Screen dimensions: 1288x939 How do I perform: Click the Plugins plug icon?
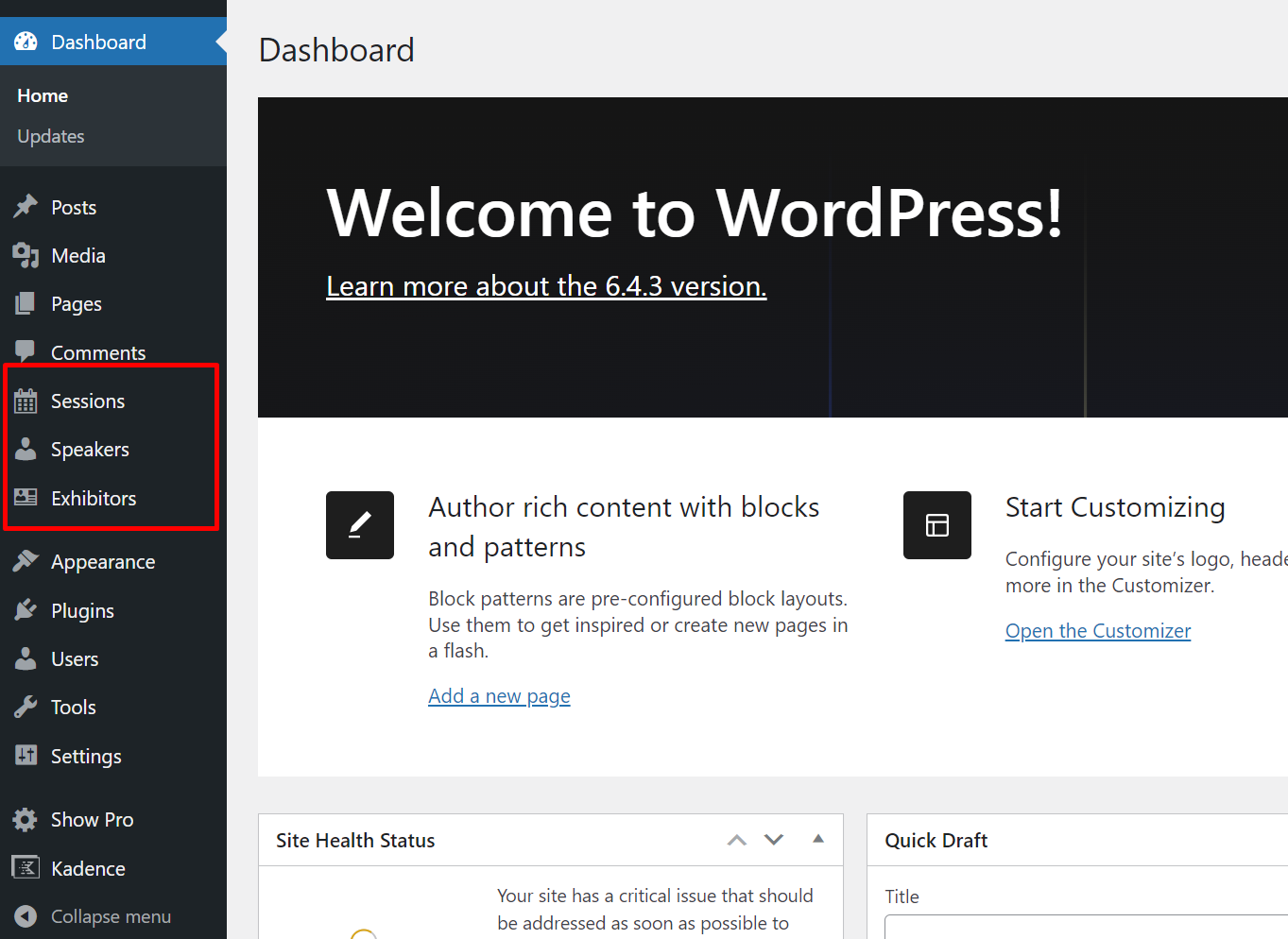coord(26,610)
